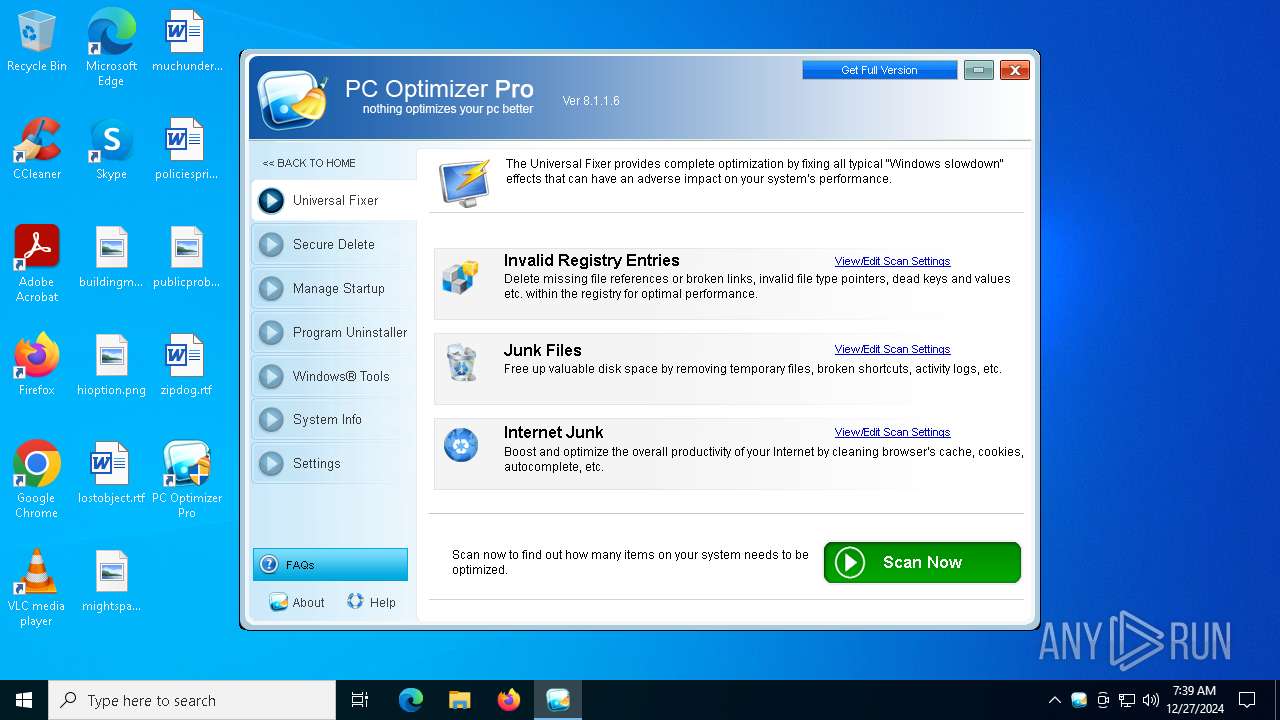The image size is (1280, 720).
Task: Open the Universal Fixer section
Action: tap(333, 200)
